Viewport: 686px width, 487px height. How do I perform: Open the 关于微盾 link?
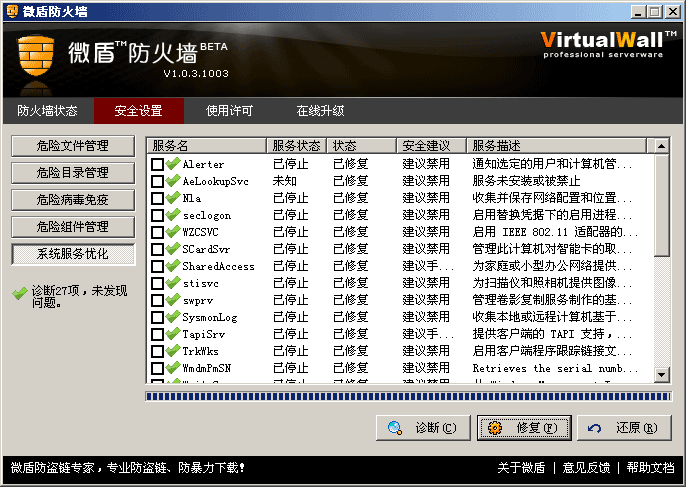click(x=521, y=468)
